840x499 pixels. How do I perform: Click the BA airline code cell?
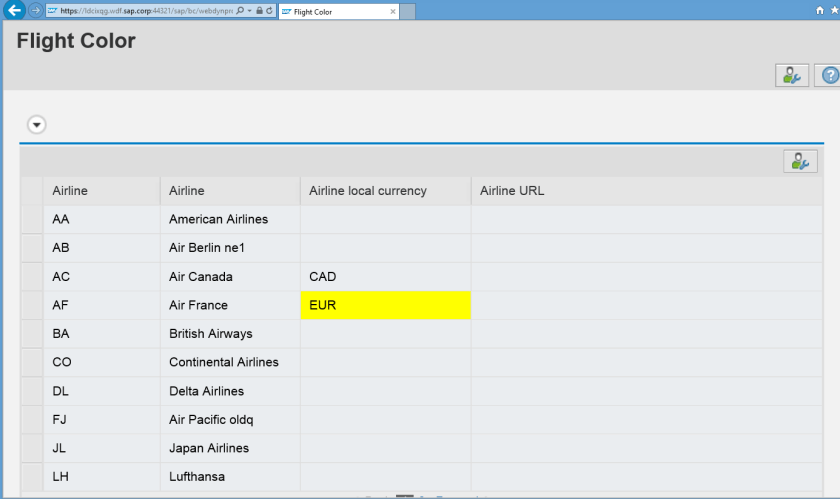pyautogui.click(x=101, y=333)
